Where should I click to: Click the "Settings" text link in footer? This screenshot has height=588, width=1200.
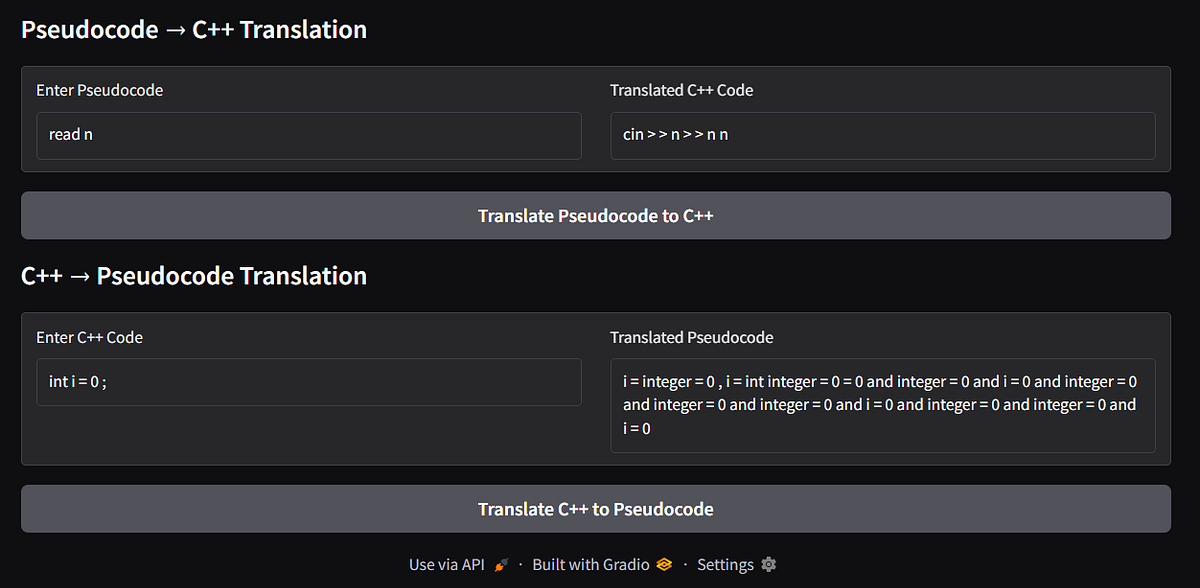725,564
